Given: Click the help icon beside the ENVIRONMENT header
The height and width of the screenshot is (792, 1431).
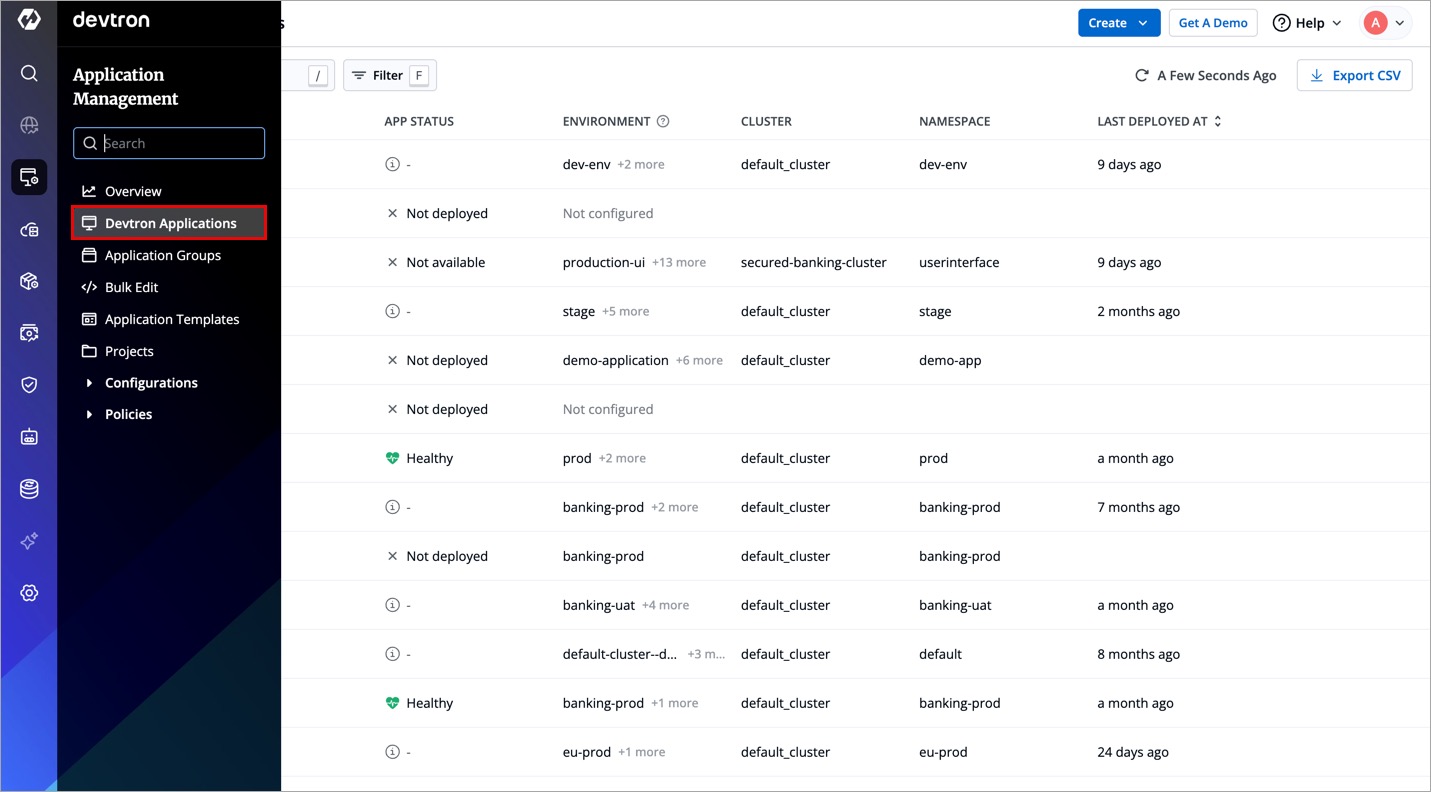Looking at the screenshot, I should 662,121.
